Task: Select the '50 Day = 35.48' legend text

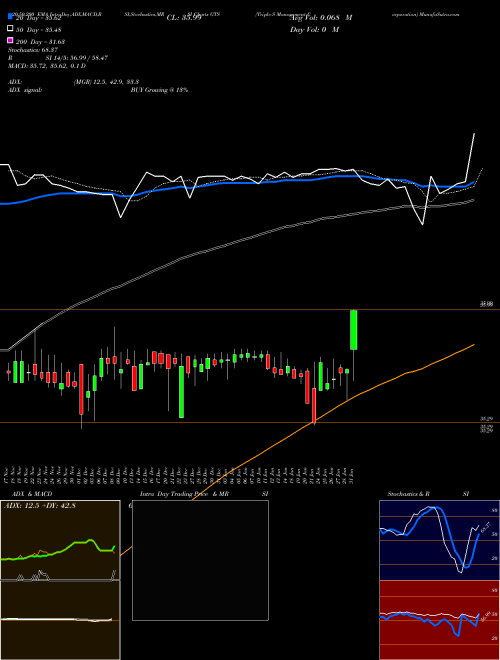Action: pyautogui.click(x=38, y=30)
